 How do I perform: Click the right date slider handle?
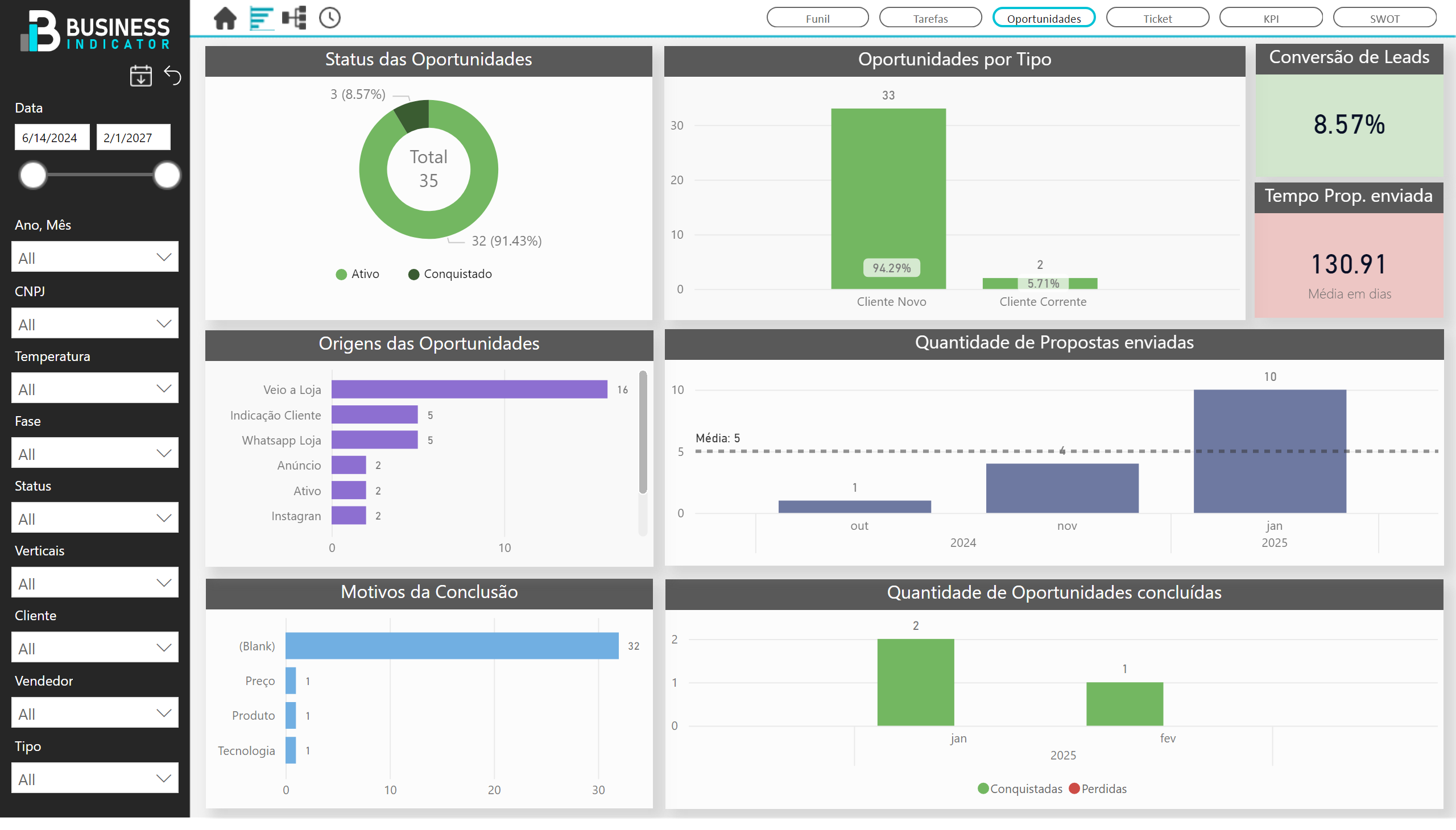(x=167, y=175)
